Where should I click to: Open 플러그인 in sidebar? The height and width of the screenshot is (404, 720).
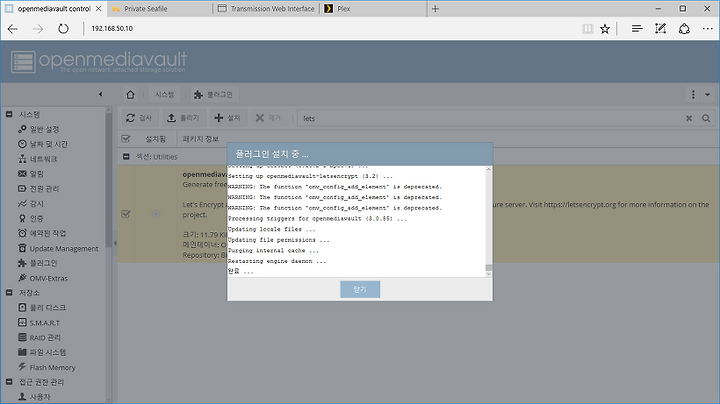pos(38,263)
